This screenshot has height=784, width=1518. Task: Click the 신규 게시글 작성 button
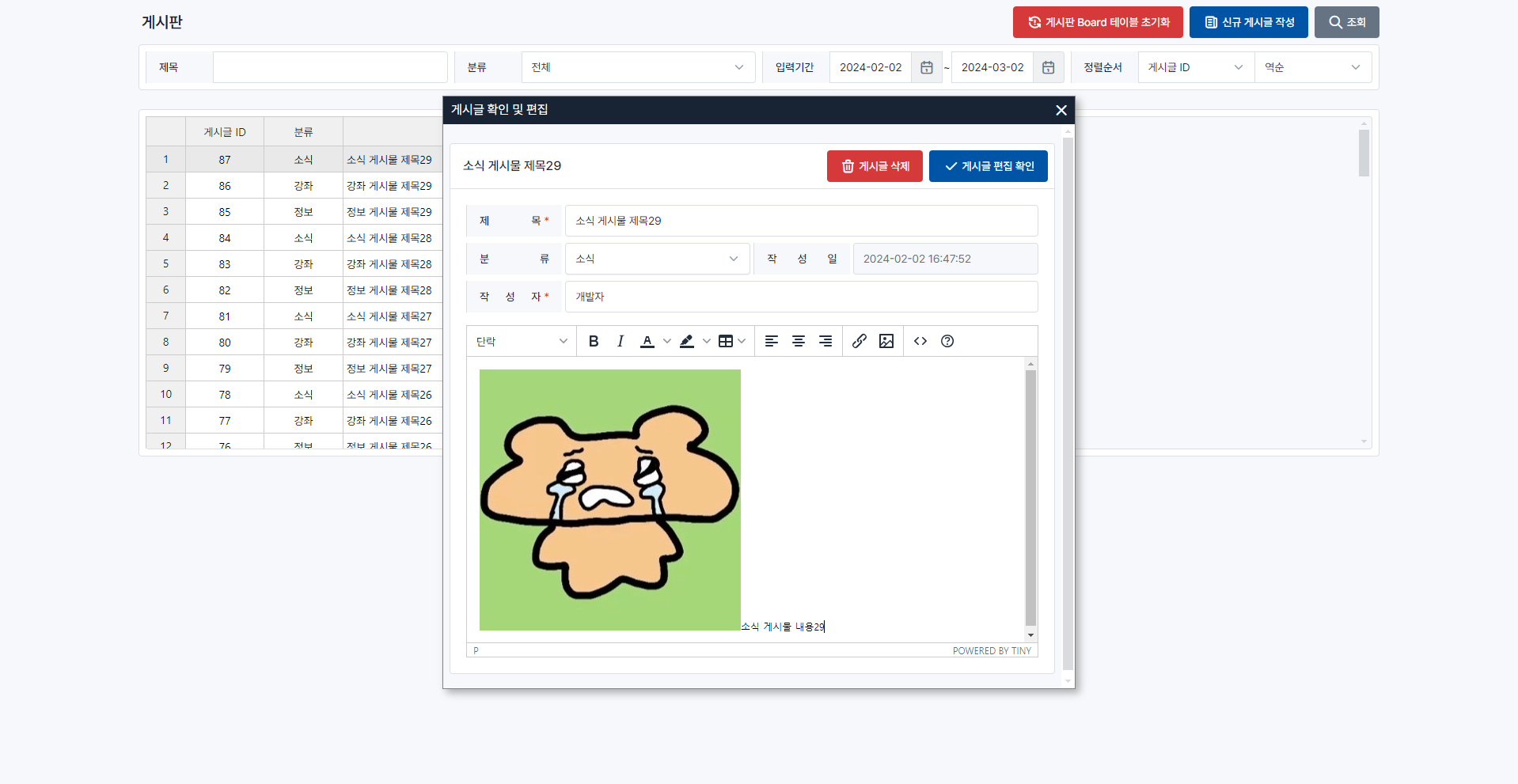(1249, 22)
